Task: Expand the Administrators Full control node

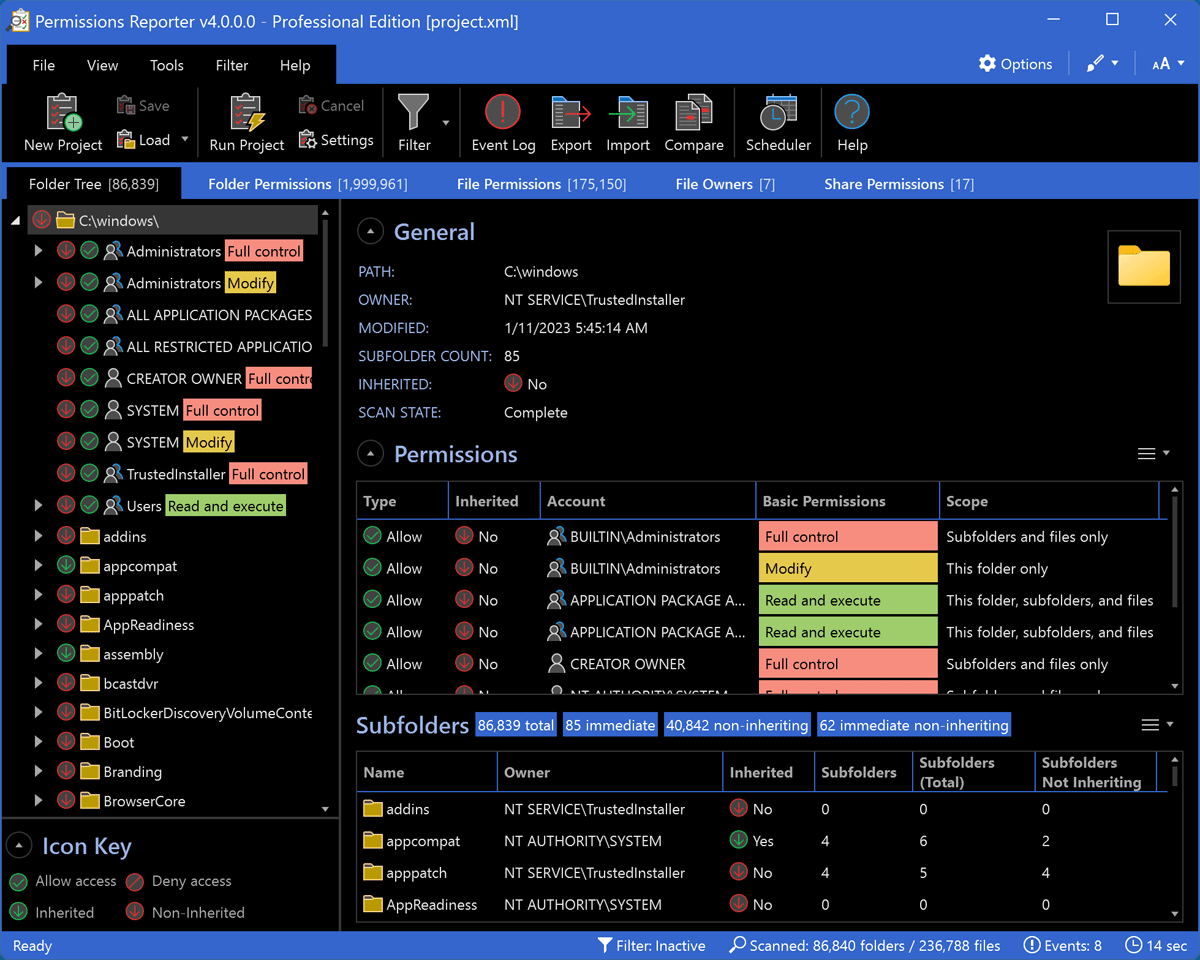Action: click(39, 251)
